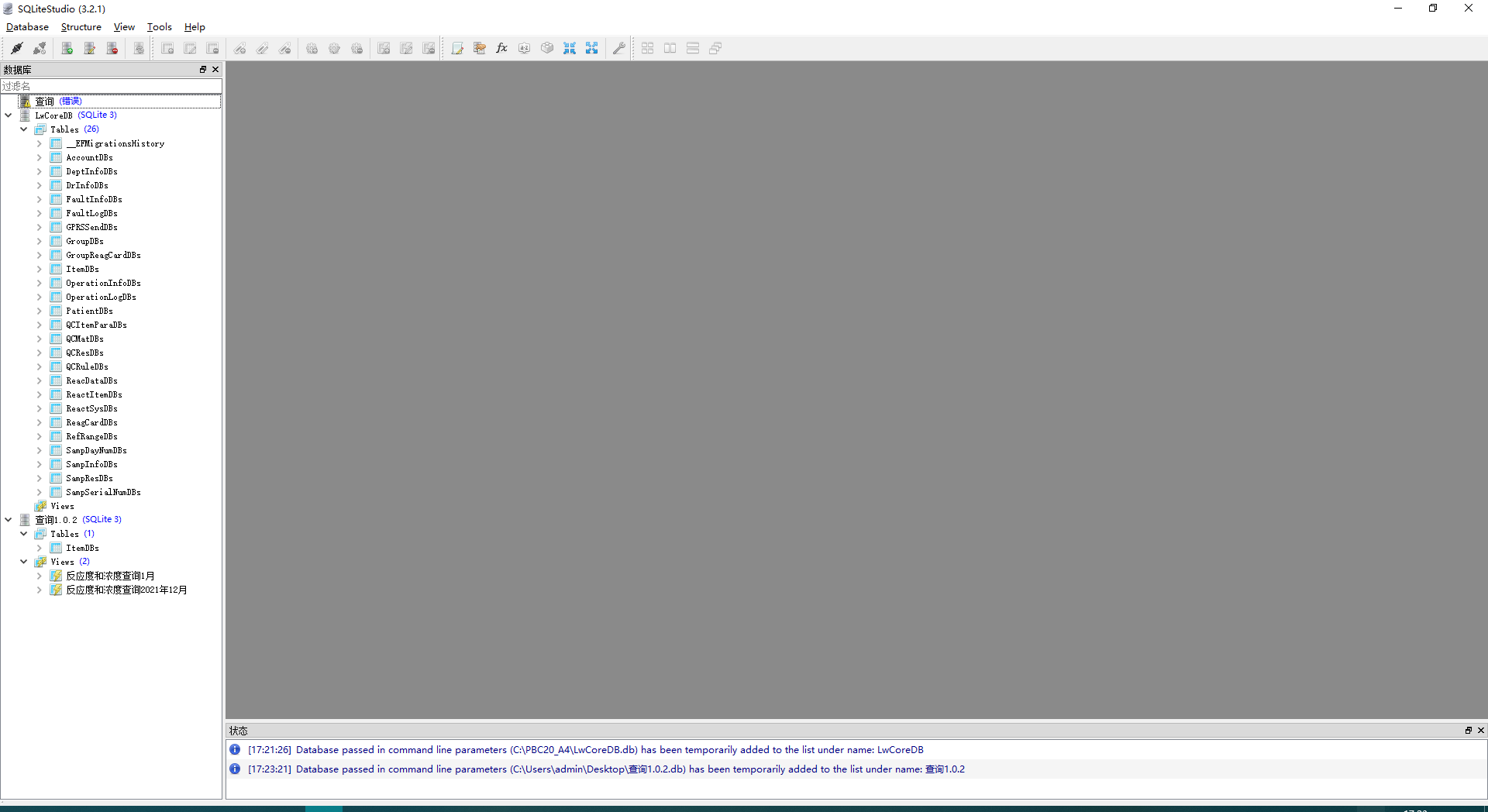The width and height of the screenshot is (1488, 812).
Task: Float the 状态 panel with undock button
Action: [1468, 731]
